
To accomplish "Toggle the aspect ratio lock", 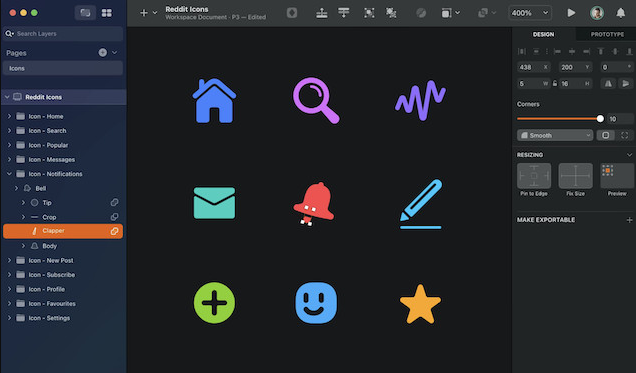I will [555, 84].
